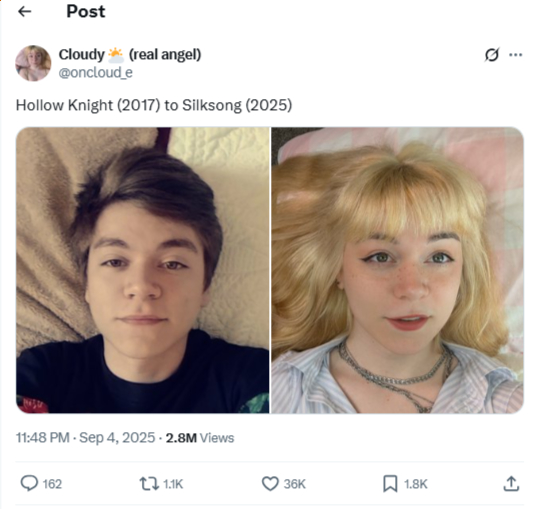The width and height of the screenshot is (539, 509).
Task: Click the Cloudy (real angel) display name
Action: point(130,54)
